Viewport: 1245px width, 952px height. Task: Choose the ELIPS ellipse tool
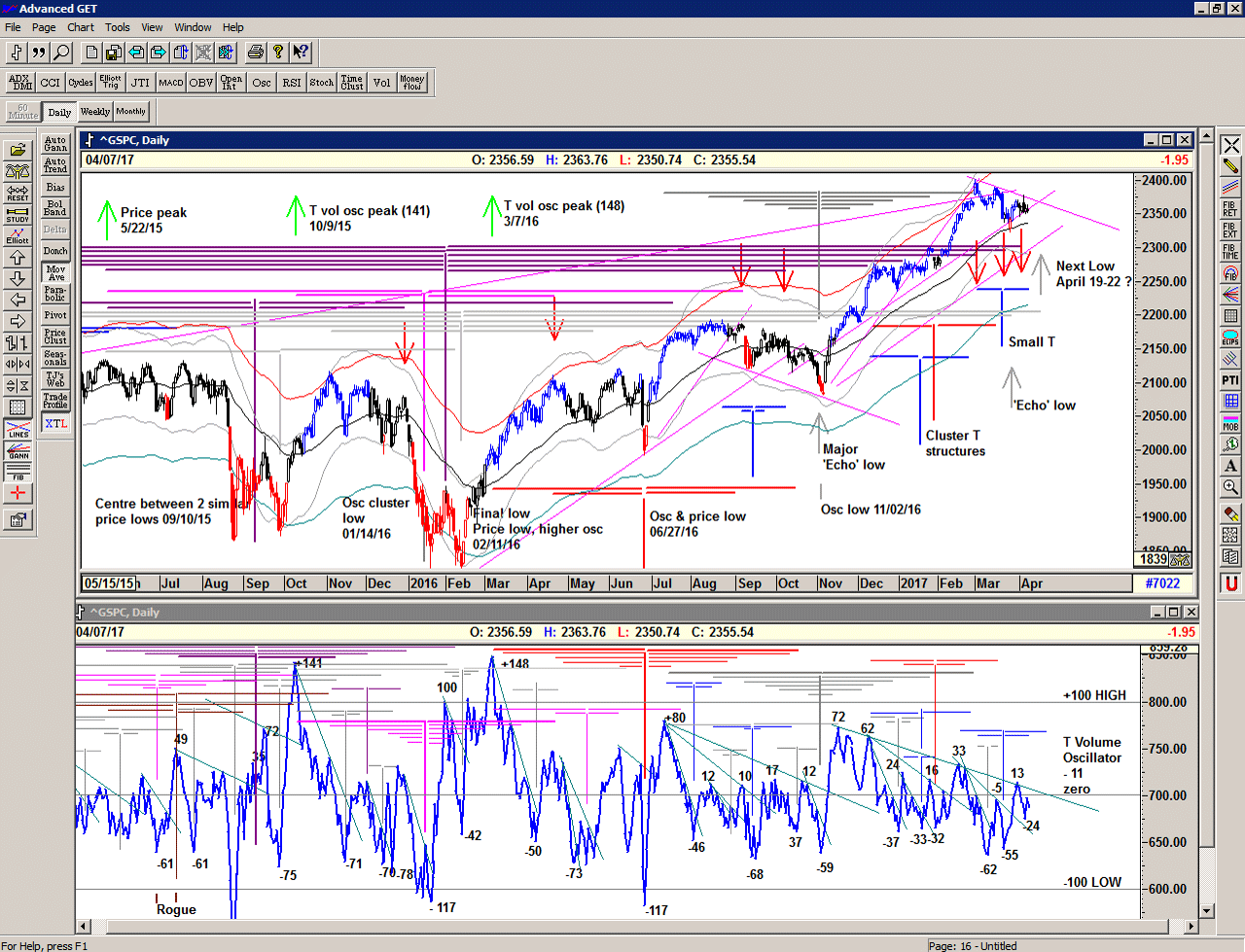pyautogui.click(x=1230, y=337)
